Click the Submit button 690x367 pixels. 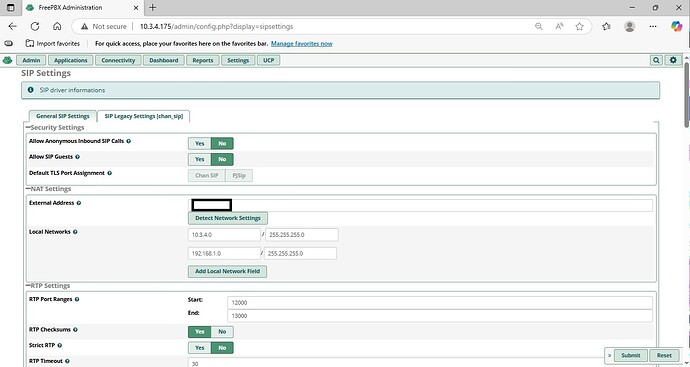[631, 355]
